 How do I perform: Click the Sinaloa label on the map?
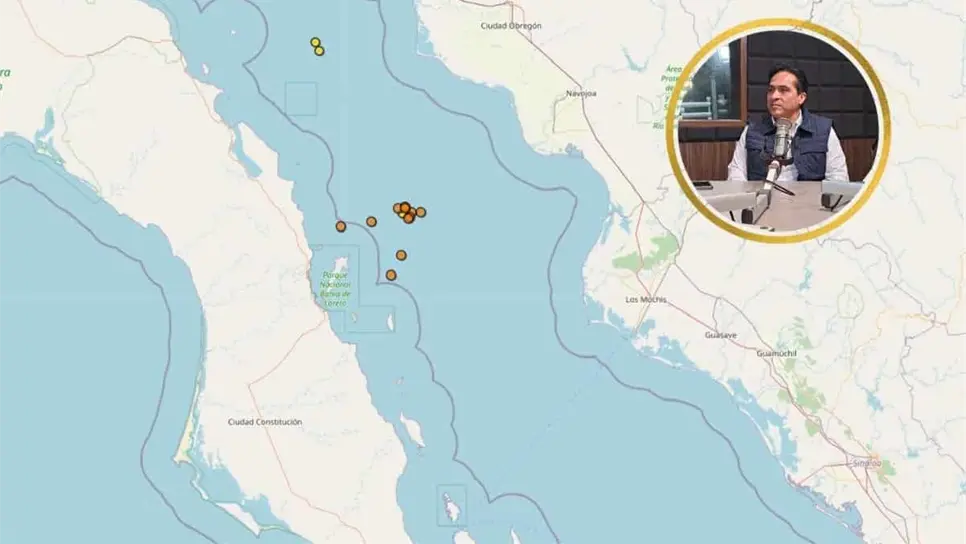pyautogui.click(x=867, y=463)
